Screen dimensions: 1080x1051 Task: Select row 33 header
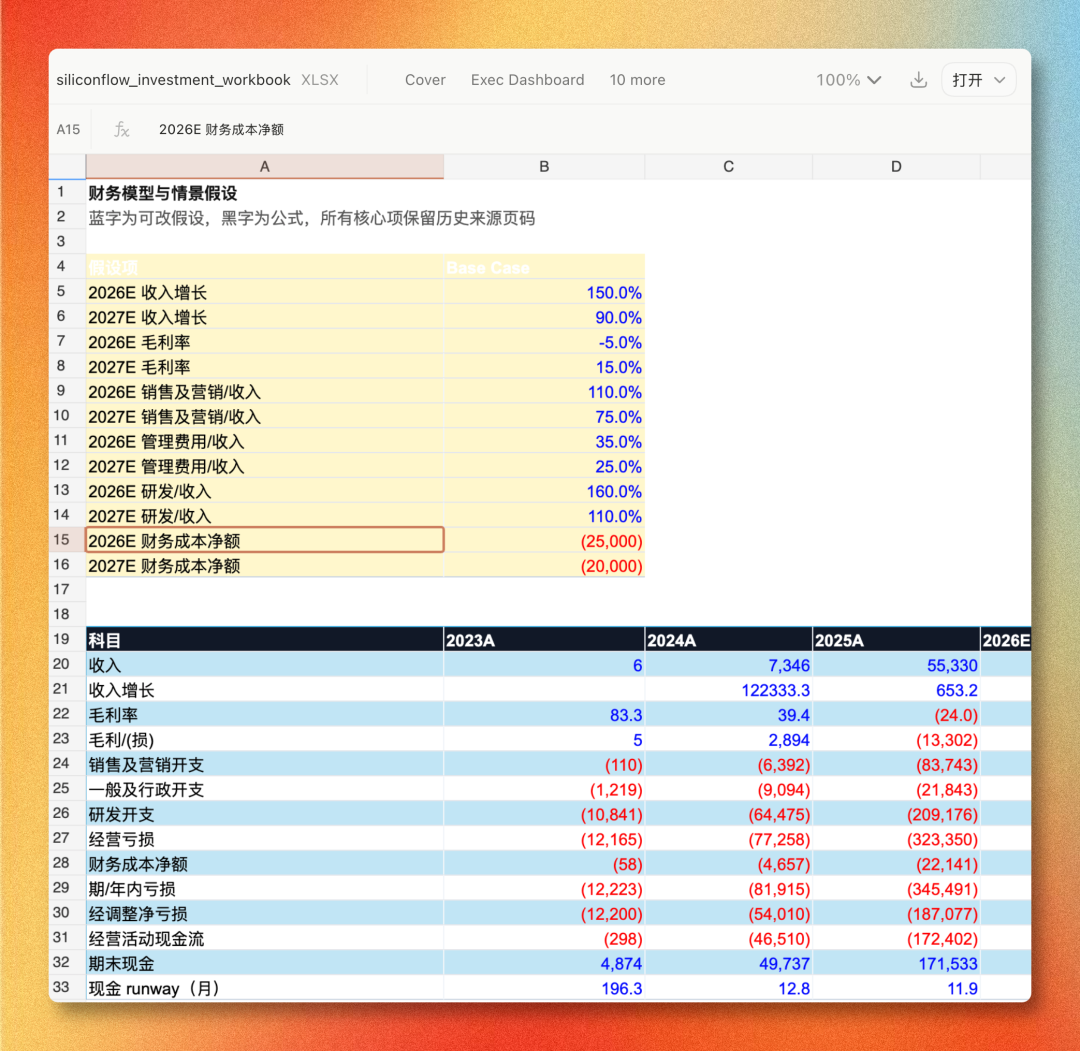point(67,988)
